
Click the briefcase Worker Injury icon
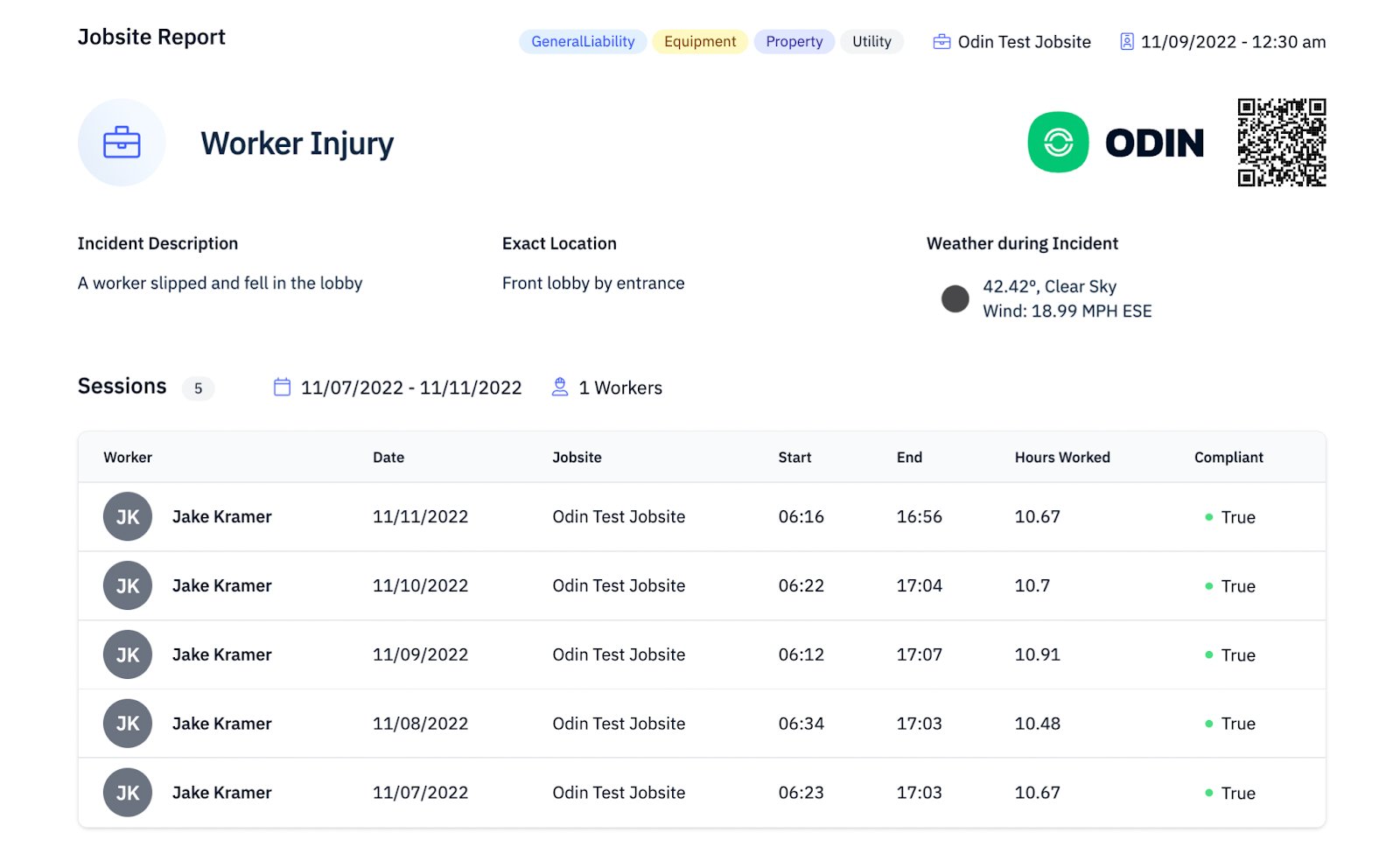122,143
